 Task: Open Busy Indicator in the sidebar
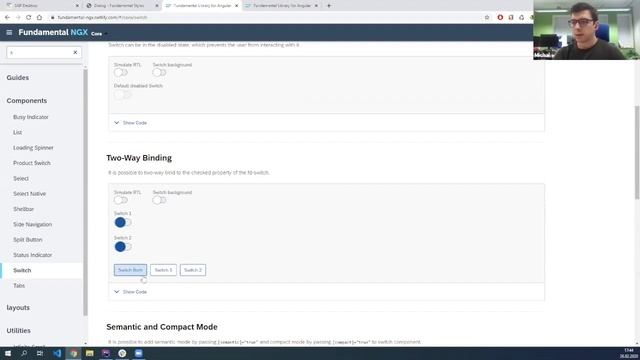click(x=31, y=117)
